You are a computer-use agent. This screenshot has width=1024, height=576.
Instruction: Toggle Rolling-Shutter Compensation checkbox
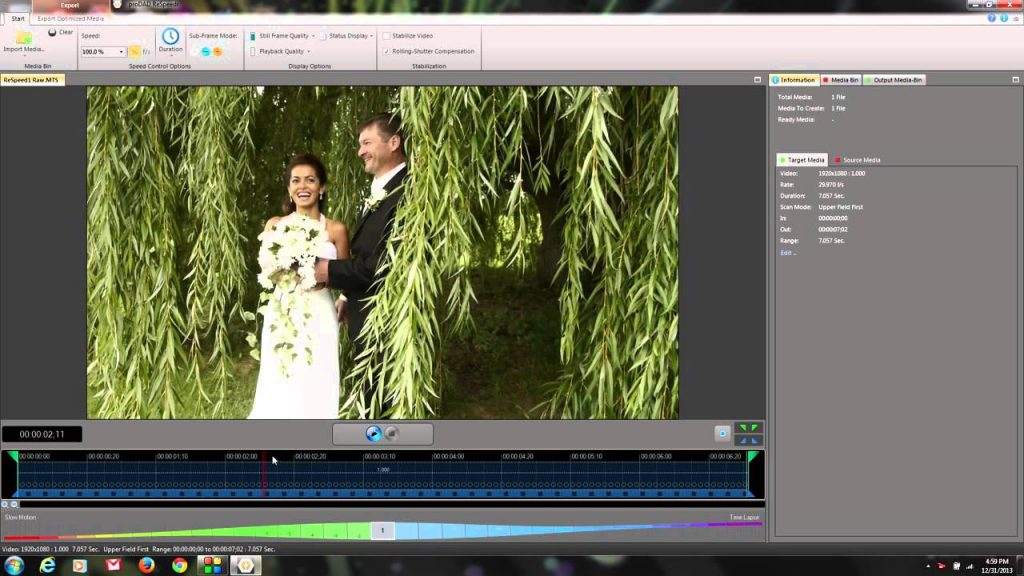coord(387,51)
